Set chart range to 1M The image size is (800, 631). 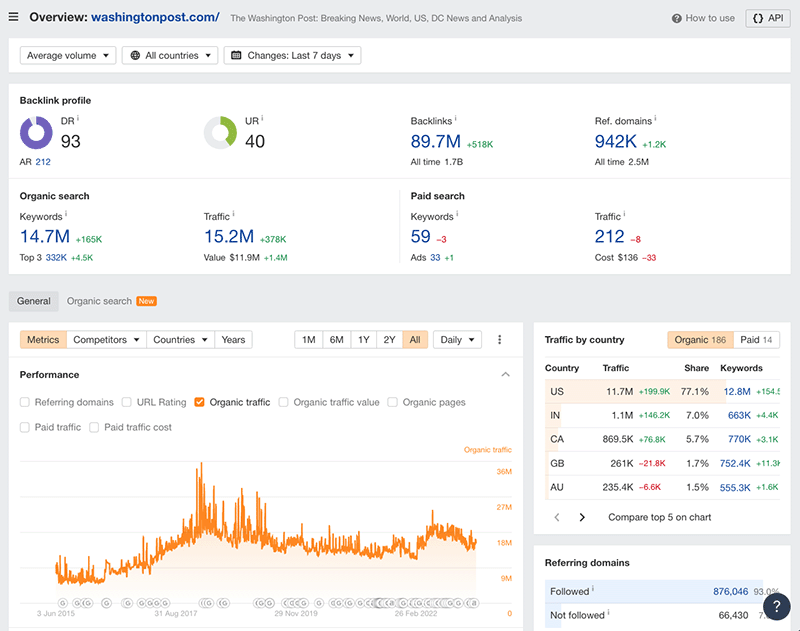point(309,340)
